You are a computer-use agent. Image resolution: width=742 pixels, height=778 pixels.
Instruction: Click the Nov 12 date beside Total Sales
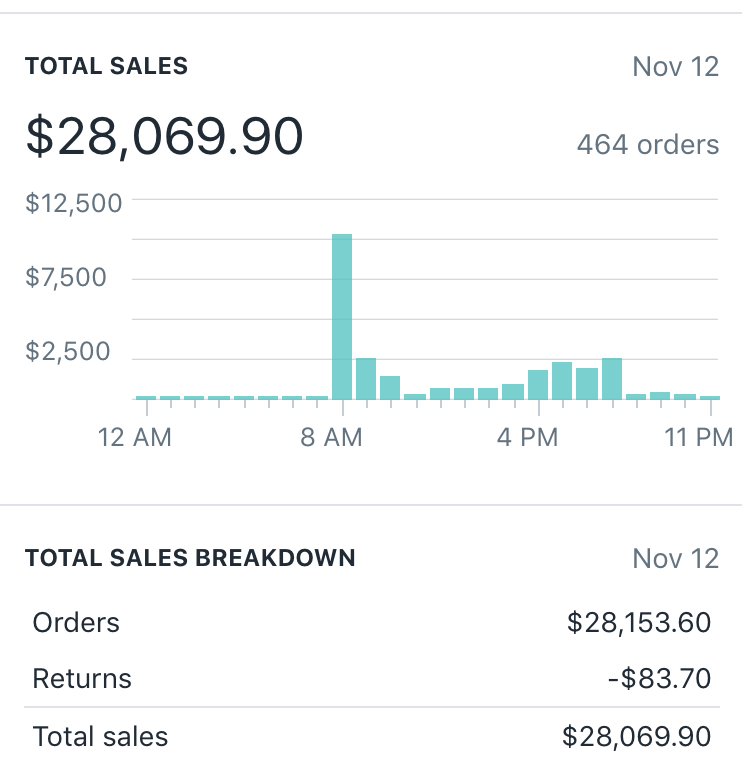tap(675, 67)
